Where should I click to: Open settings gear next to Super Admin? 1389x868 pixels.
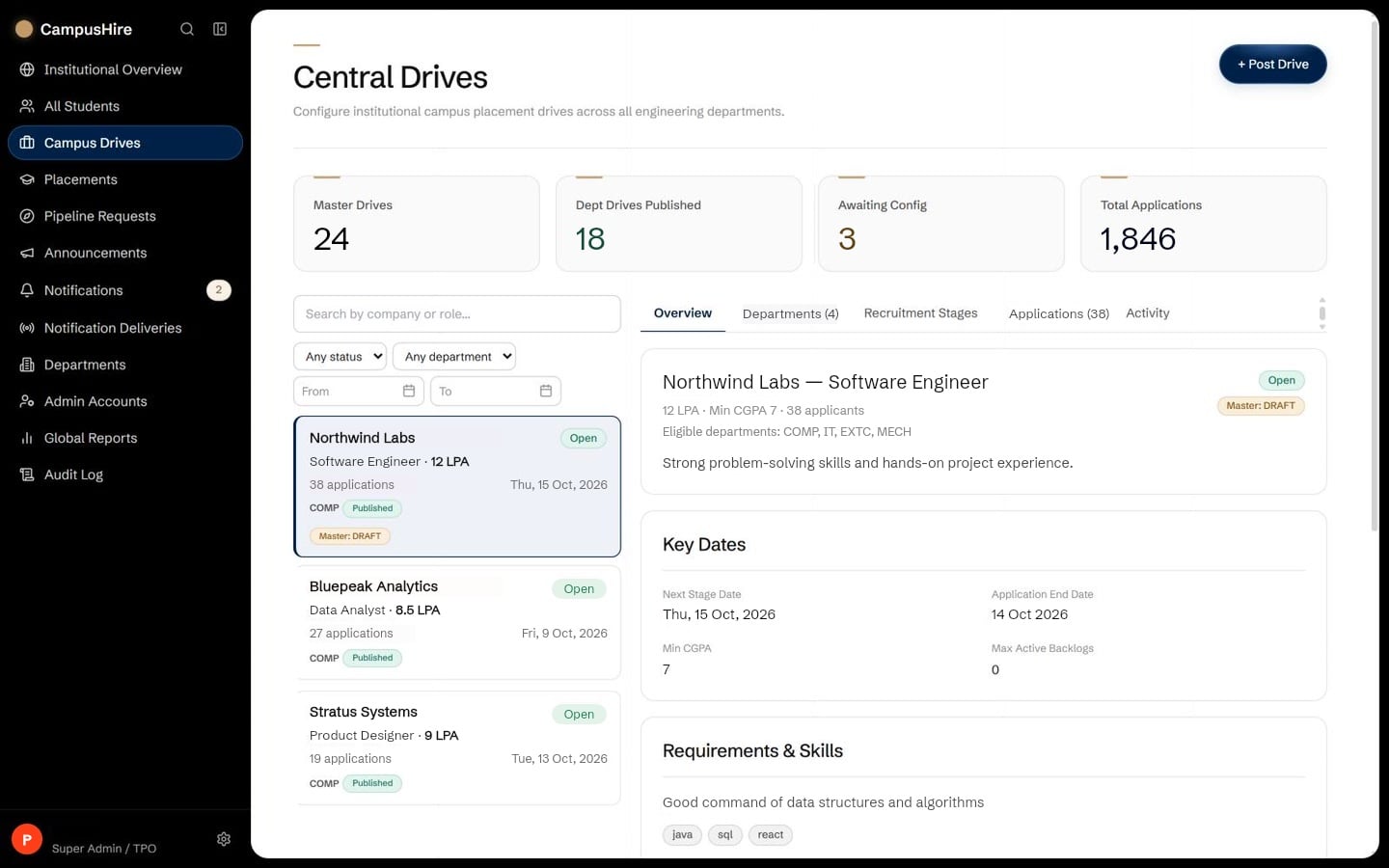(x=224, y=839)
